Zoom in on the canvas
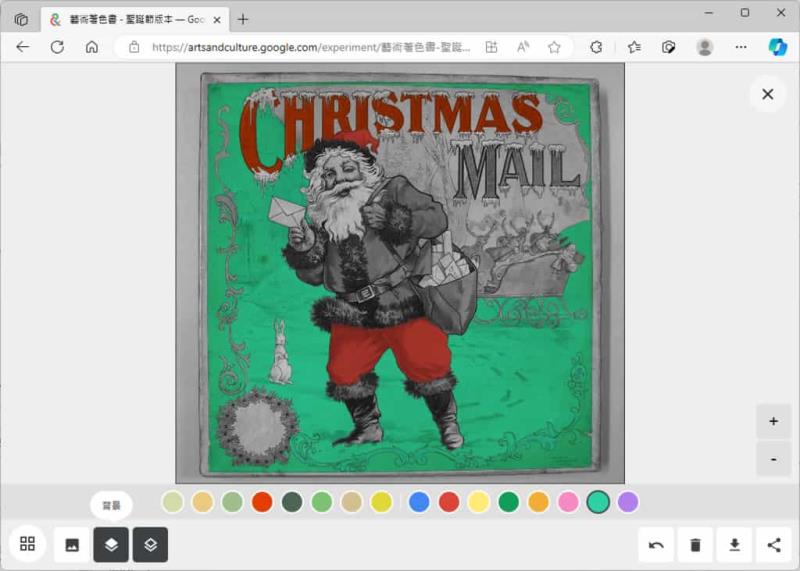 click(773, 421)
